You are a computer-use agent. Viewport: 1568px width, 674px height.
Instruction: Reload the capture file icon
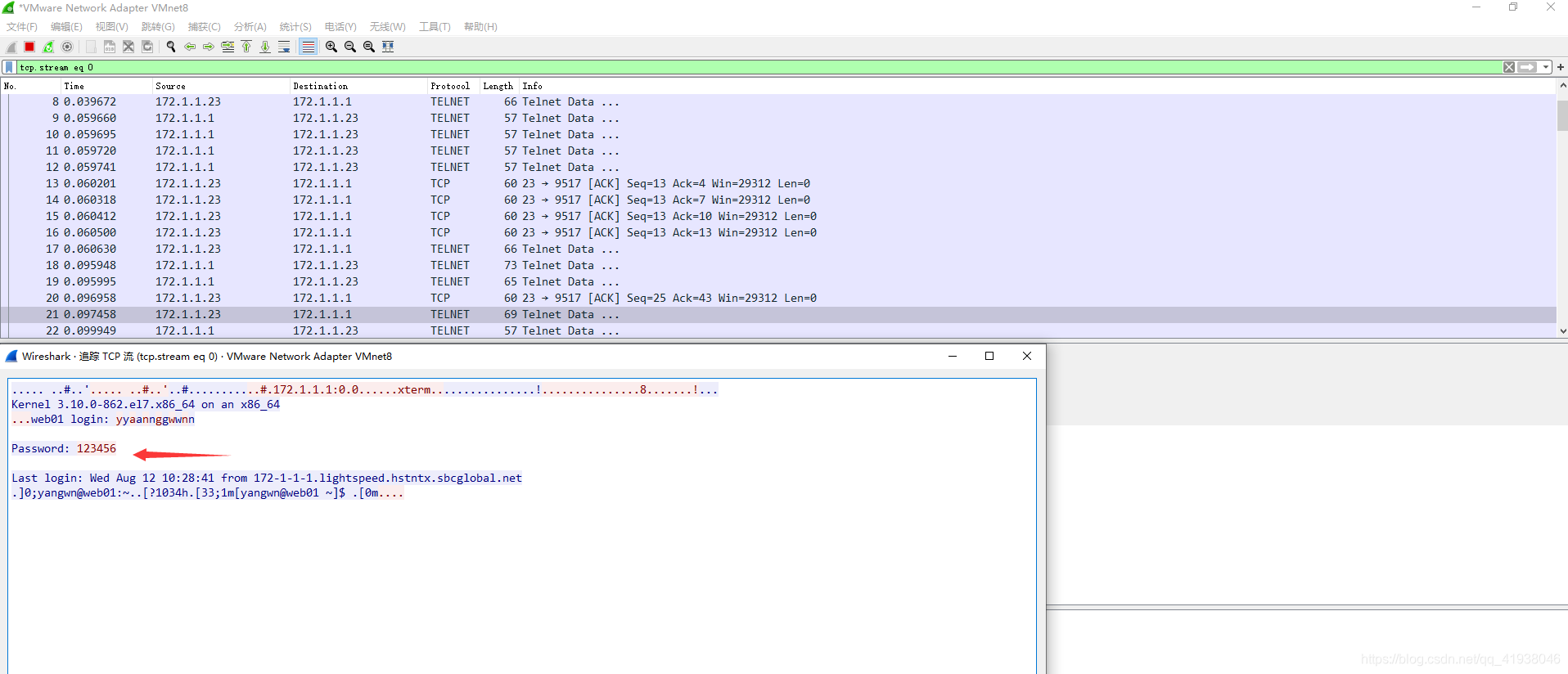(x=147, y=47)
